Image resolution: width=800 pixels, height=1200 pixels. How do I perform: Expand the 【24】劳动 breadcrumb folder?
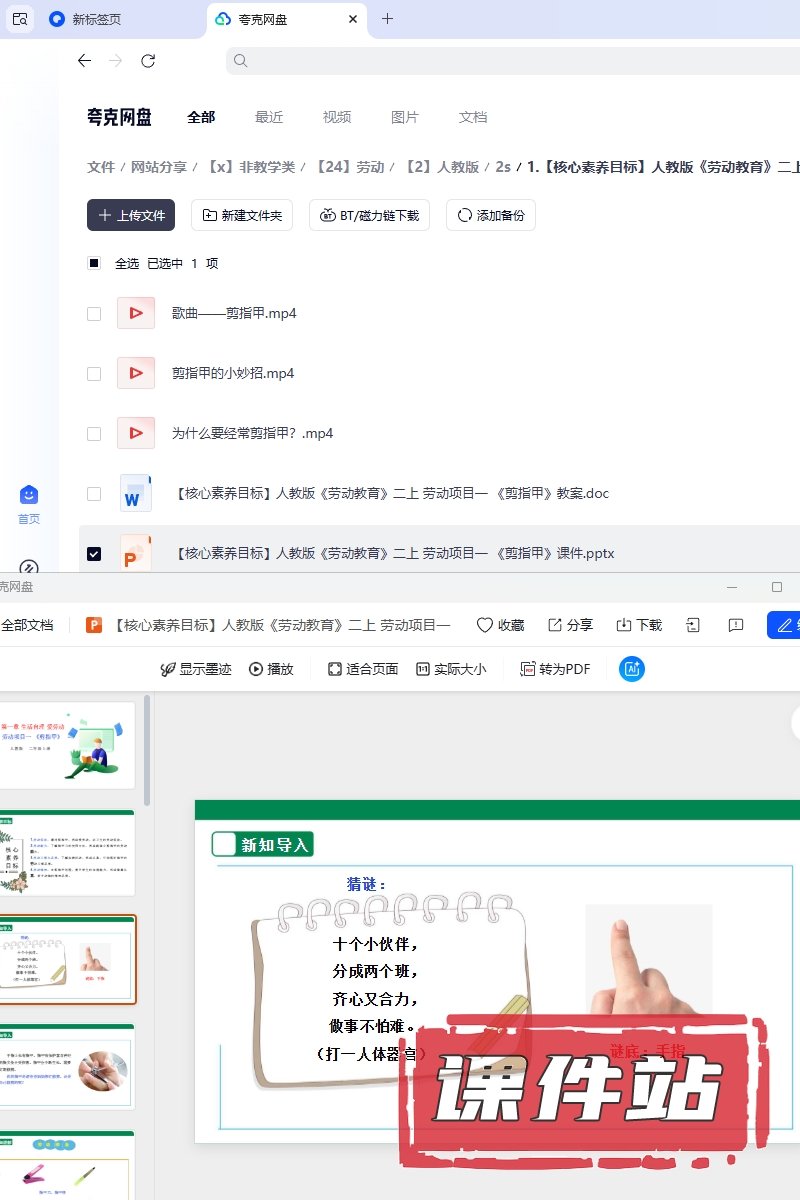point(350,167)
